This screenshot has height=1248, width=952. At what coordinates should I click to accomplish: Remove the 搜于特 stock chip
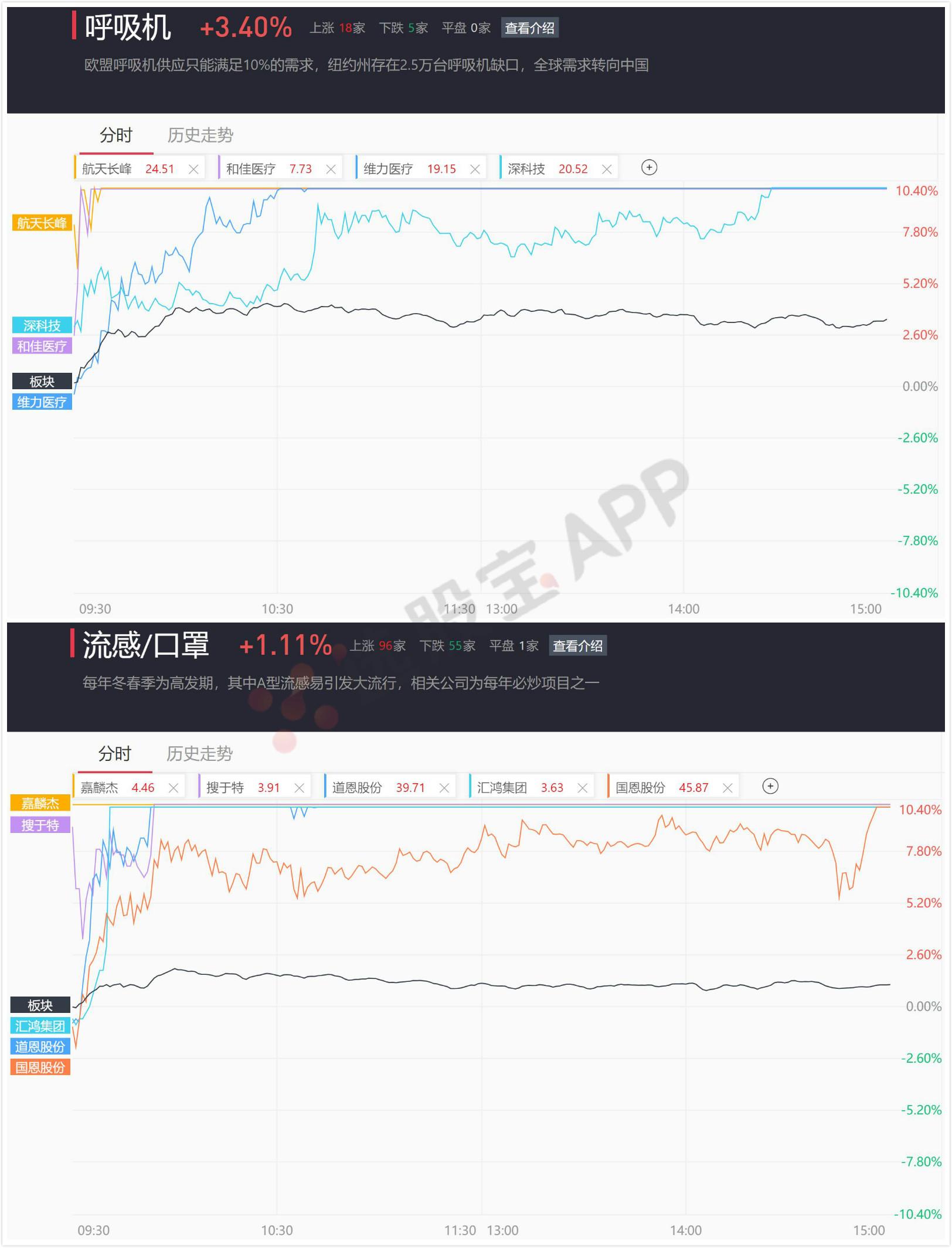[301, 788]
